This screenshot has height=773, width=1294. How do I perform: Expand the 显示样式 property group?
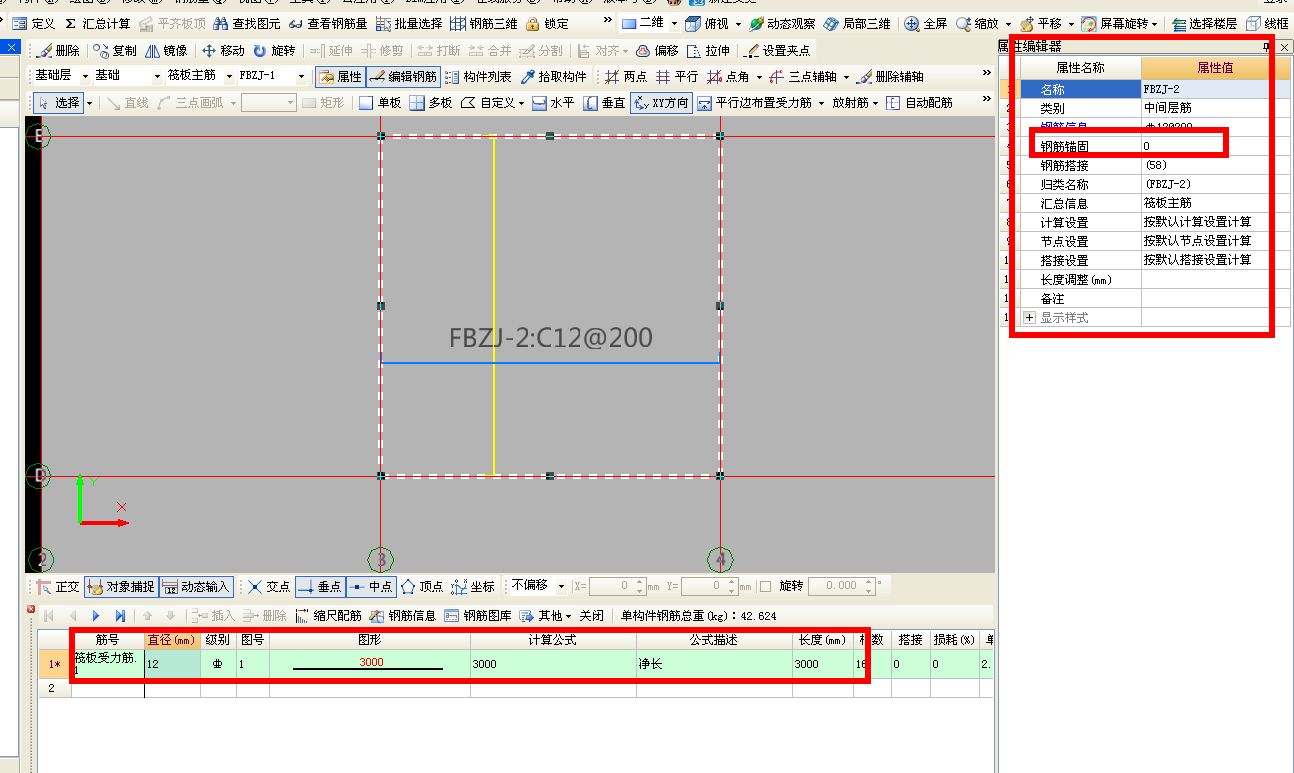tap(1029, 317)
